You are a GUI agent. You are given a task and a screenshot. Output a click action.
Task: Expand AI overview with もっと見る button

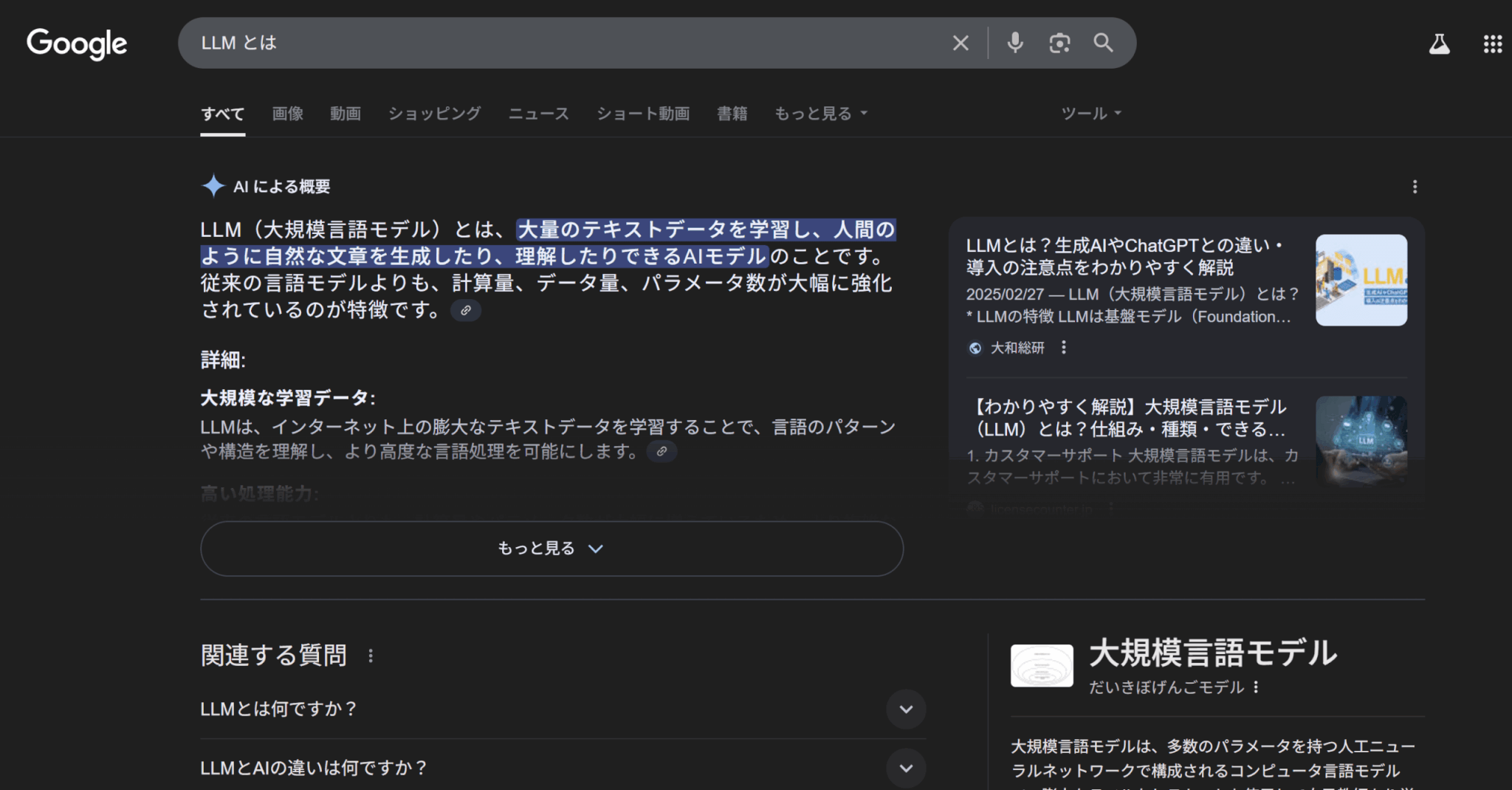click(551, 549)
